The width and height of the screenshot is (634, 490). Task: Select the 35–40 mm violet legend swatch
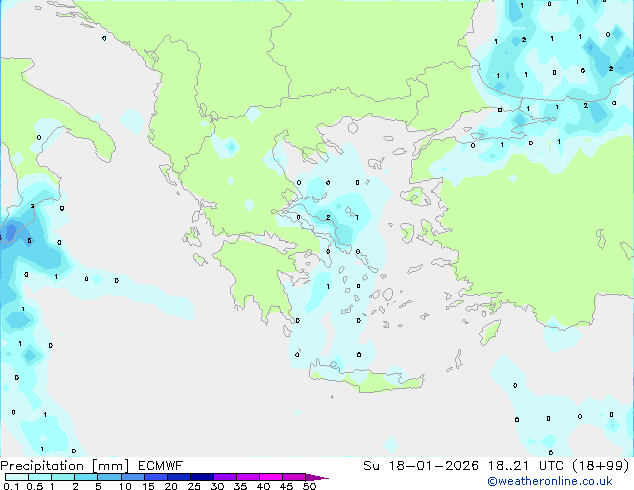point(248,477)
